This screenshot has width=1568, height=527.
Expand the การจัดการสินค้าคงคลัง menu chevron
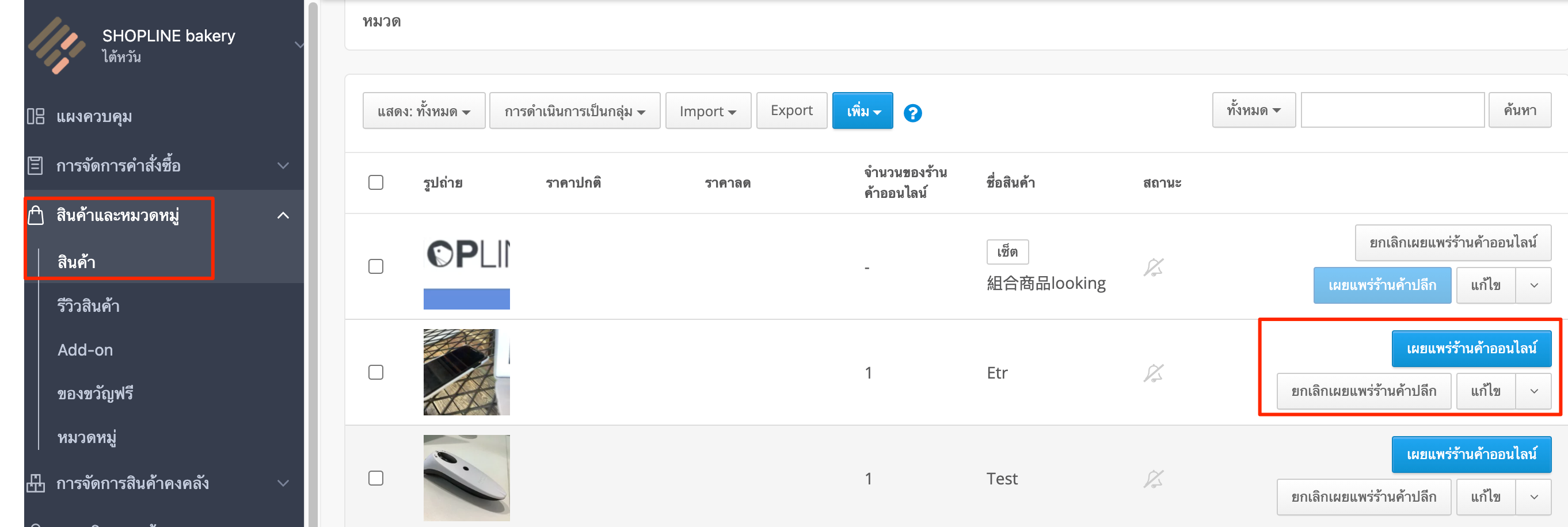[283, 483]
